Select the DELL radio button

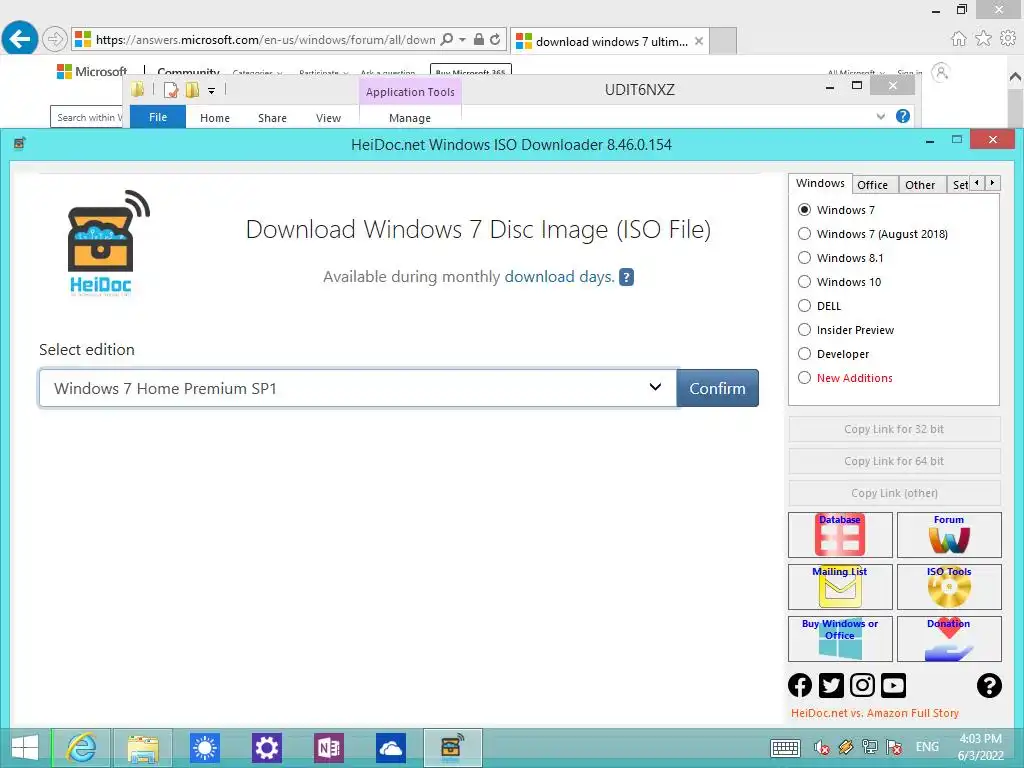(805, 306)
